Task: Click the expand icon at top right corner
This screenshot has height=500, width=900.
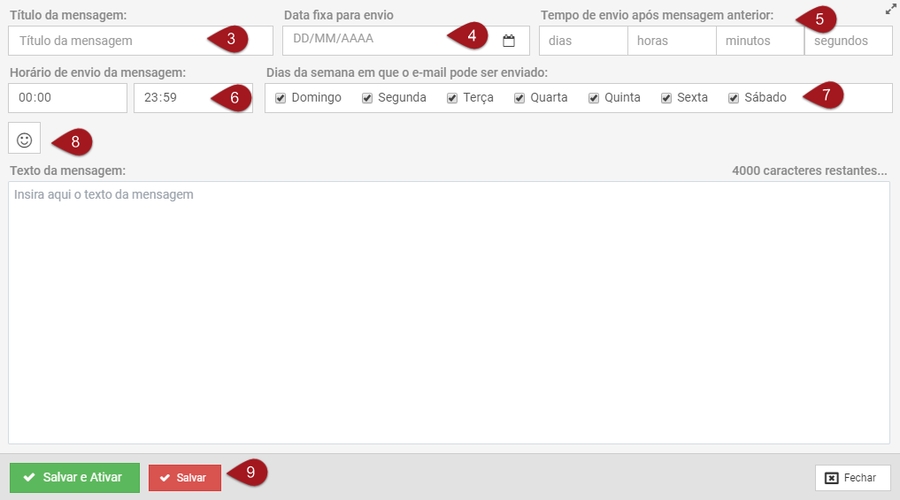Action: (890, 9)
